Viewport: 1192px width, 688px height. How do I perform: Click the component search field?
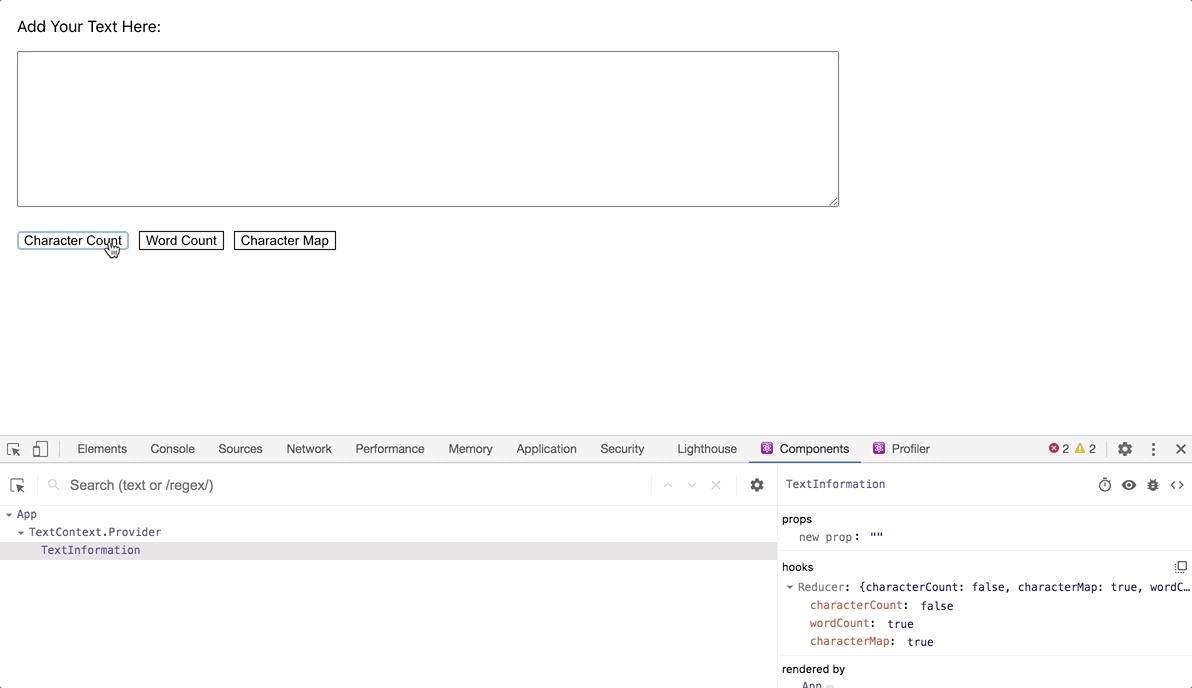(x=350, y=485)
